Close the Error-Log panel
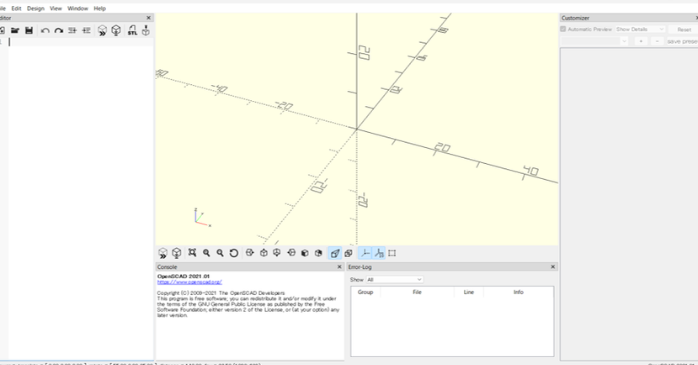The height and width of the screenshot is (365, 698). pyautogui.click(x=553, y=267)
